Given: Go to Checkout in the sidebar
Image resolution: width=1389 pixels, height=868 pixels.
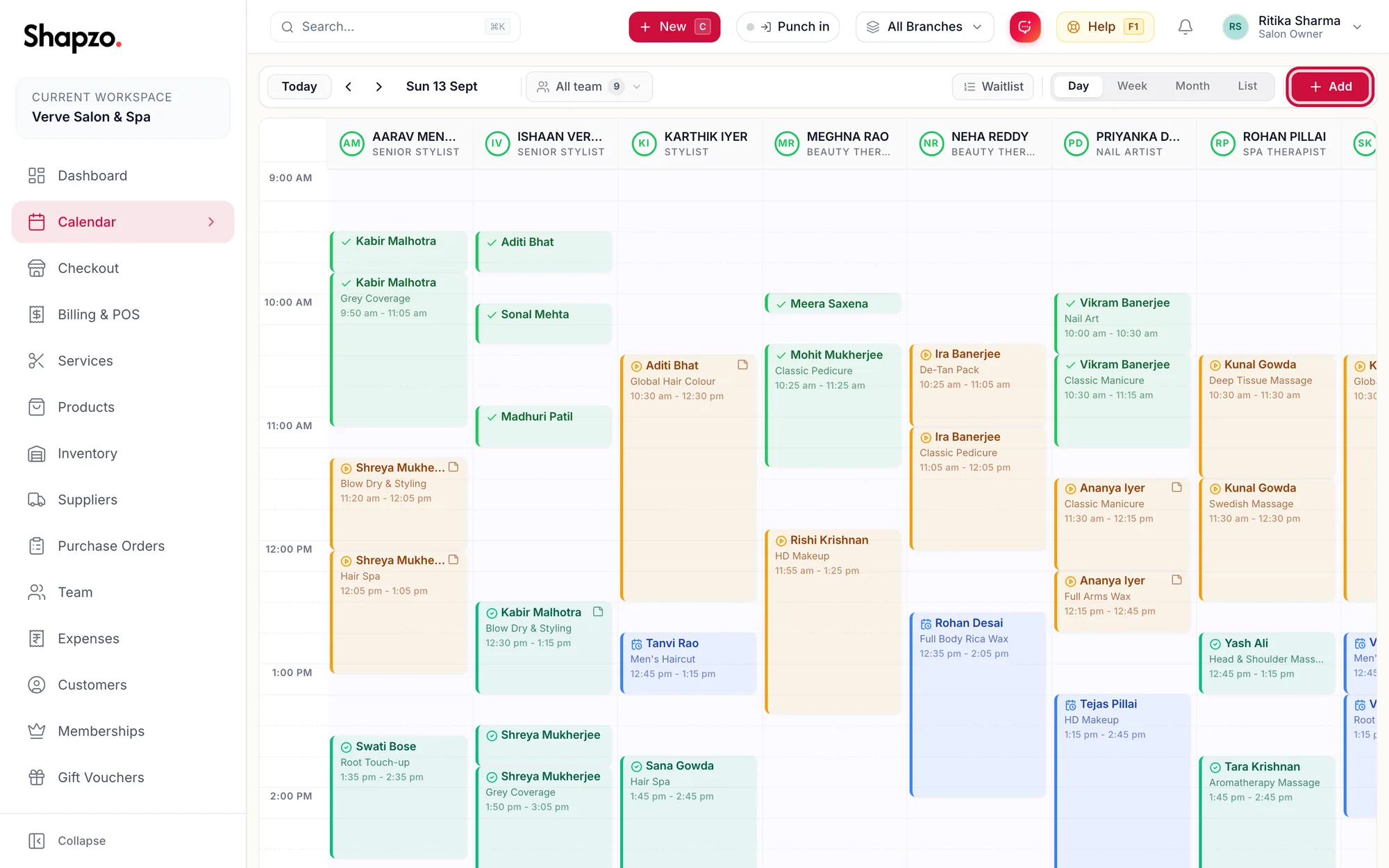Looking at the screenshot, I should [x=123, y=268].
